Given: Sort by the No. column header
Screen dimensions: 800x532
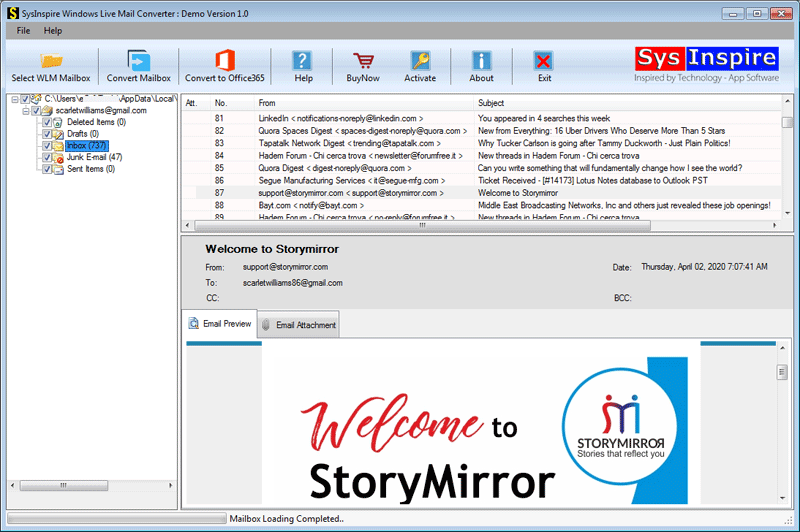Looking at the screenshot, I should click(232, 103).
